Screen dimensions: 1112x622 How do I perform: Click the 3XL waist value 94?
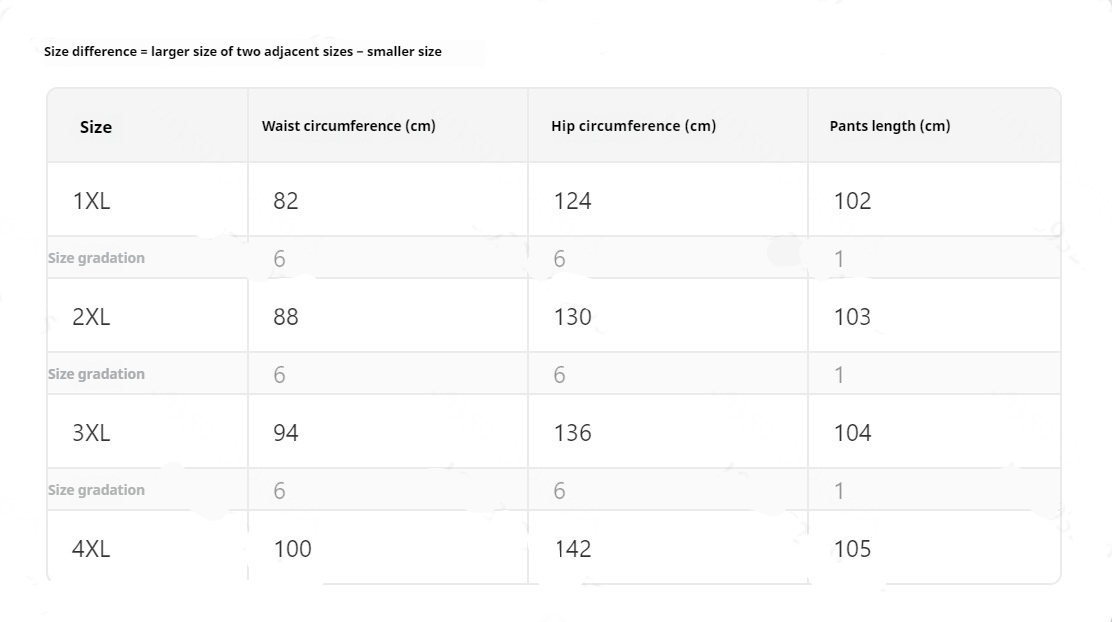[x=286, y=433]
